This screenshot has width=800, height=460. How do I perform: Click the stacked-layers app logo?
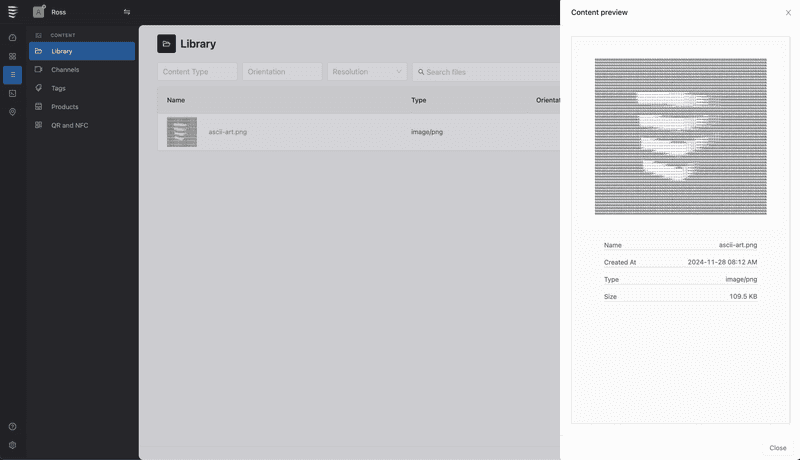pos(12,12)
